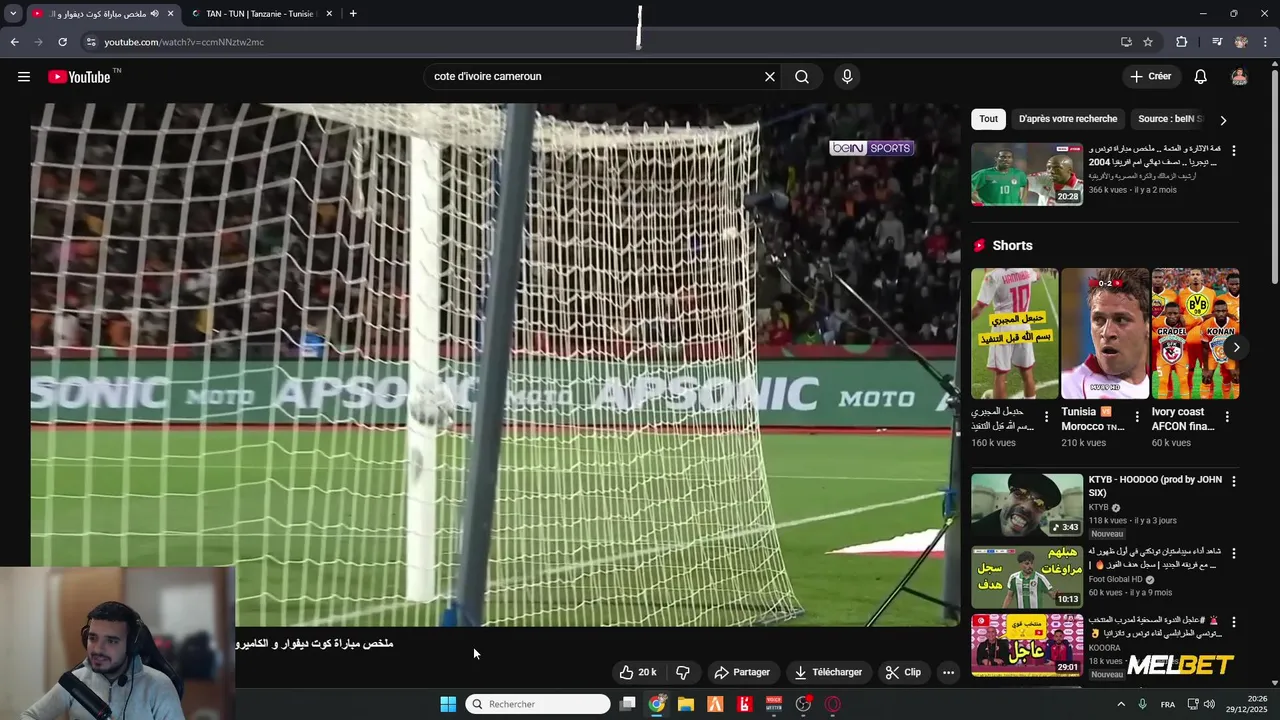This screenshot has height=720, width=1280.
Task: View site information icon beside URL
Action: (90, 42)
